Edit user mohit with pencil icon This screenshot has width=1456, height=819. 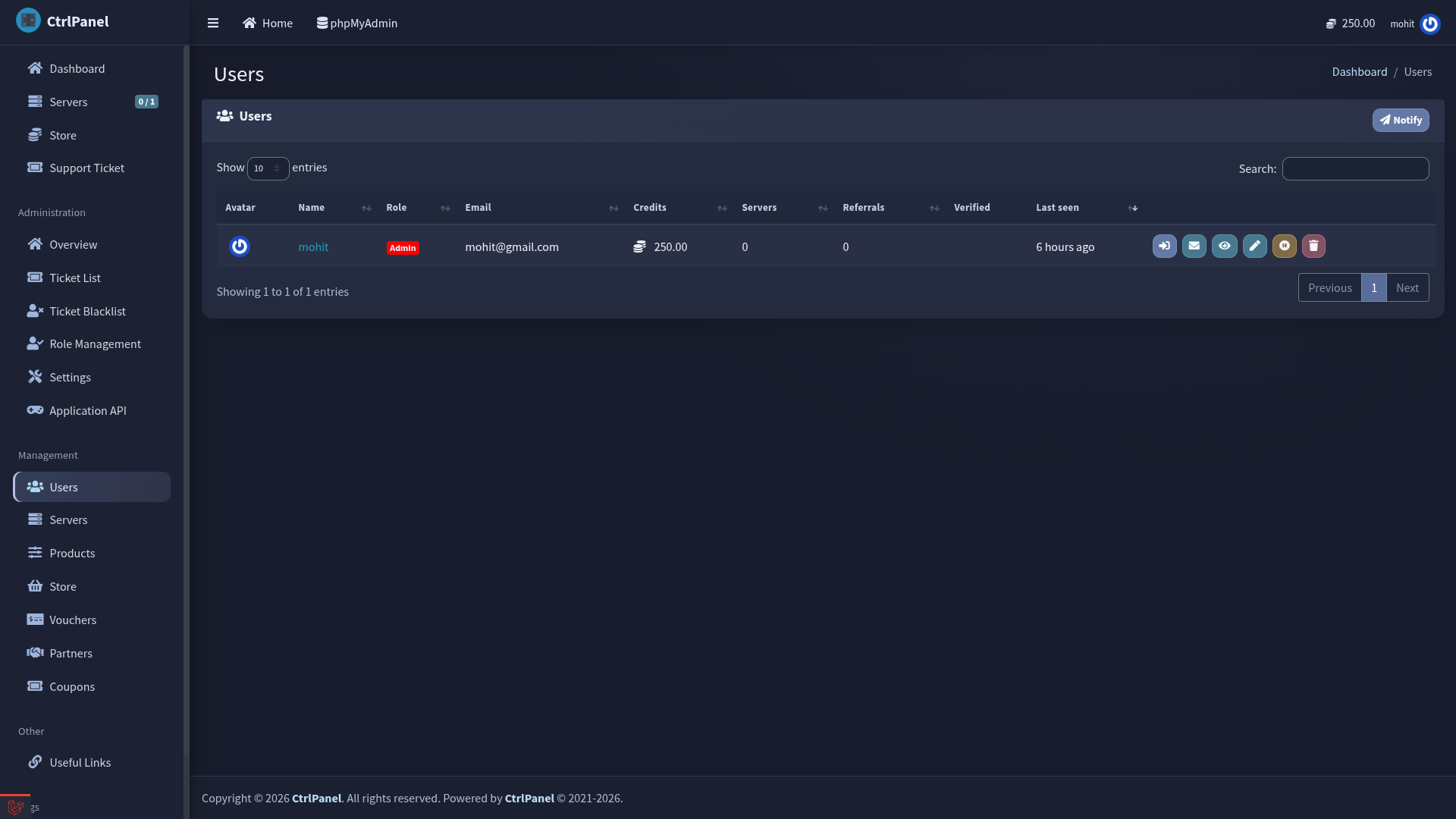(1254, 246)
